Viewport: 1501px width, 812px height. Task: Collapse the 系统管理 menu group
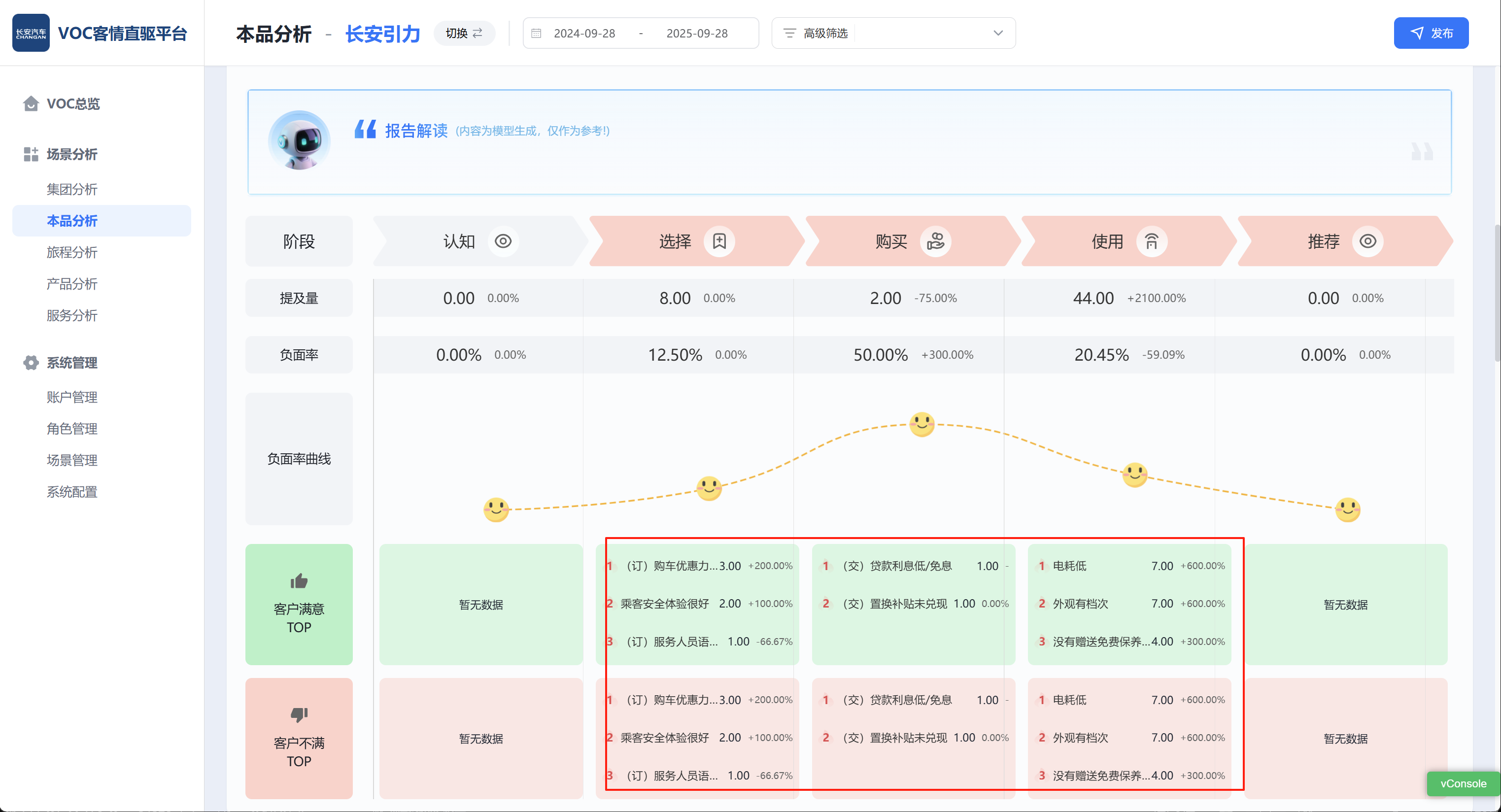(71, 363)
